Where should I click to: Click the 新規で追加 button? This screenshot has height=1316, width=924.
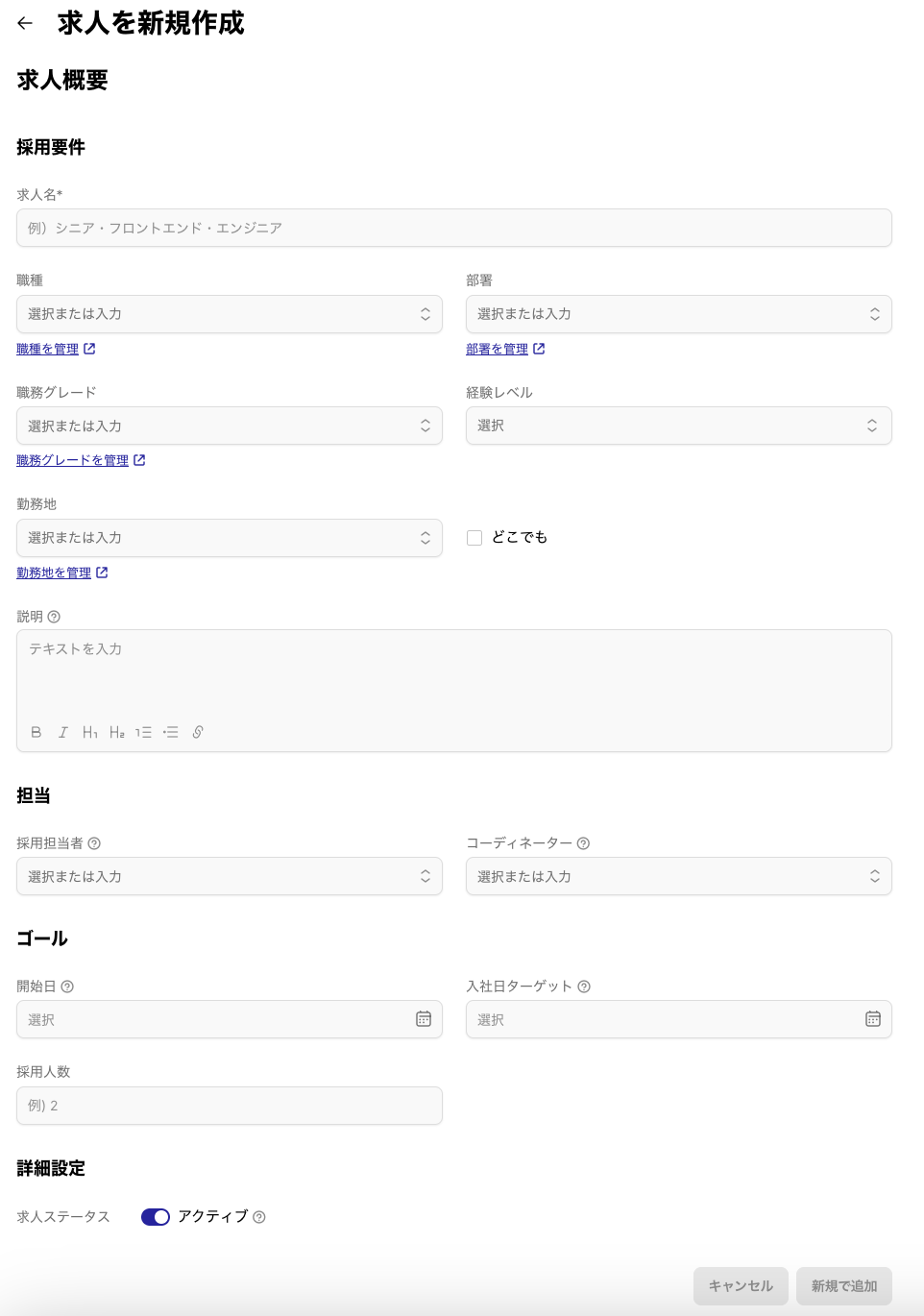(x=844, y=1286)
